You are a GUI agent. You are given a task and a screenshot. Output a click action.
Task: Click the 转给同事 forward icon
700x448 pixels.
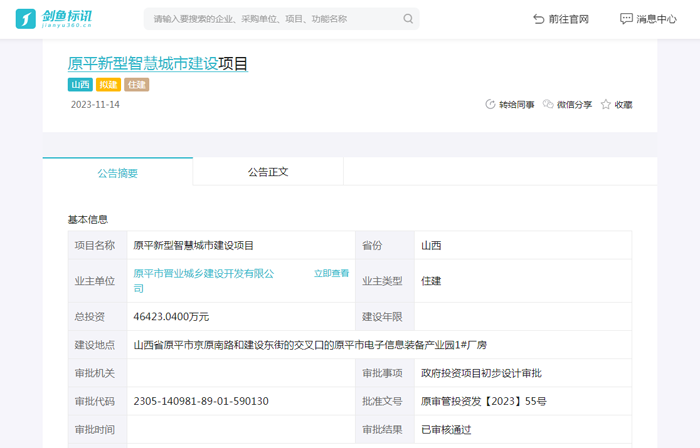click(x=490, y=105)
